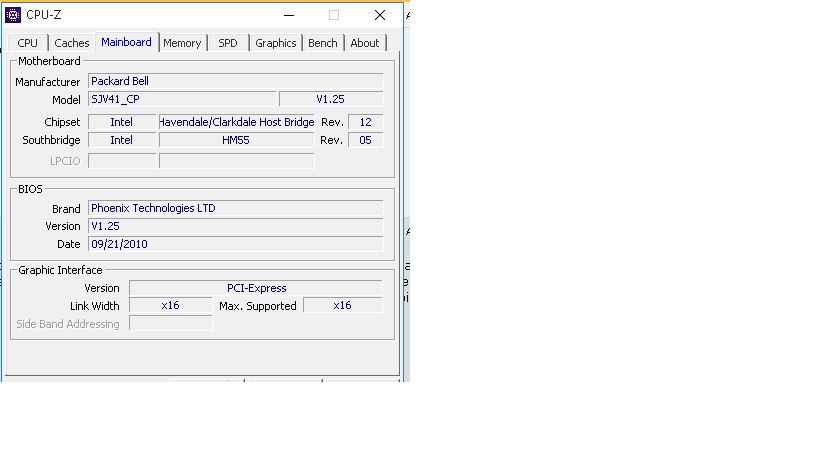Select the Mainboard tab
Image resolution: width=819 pixels, height=460 pixels.
coord(126,42)
